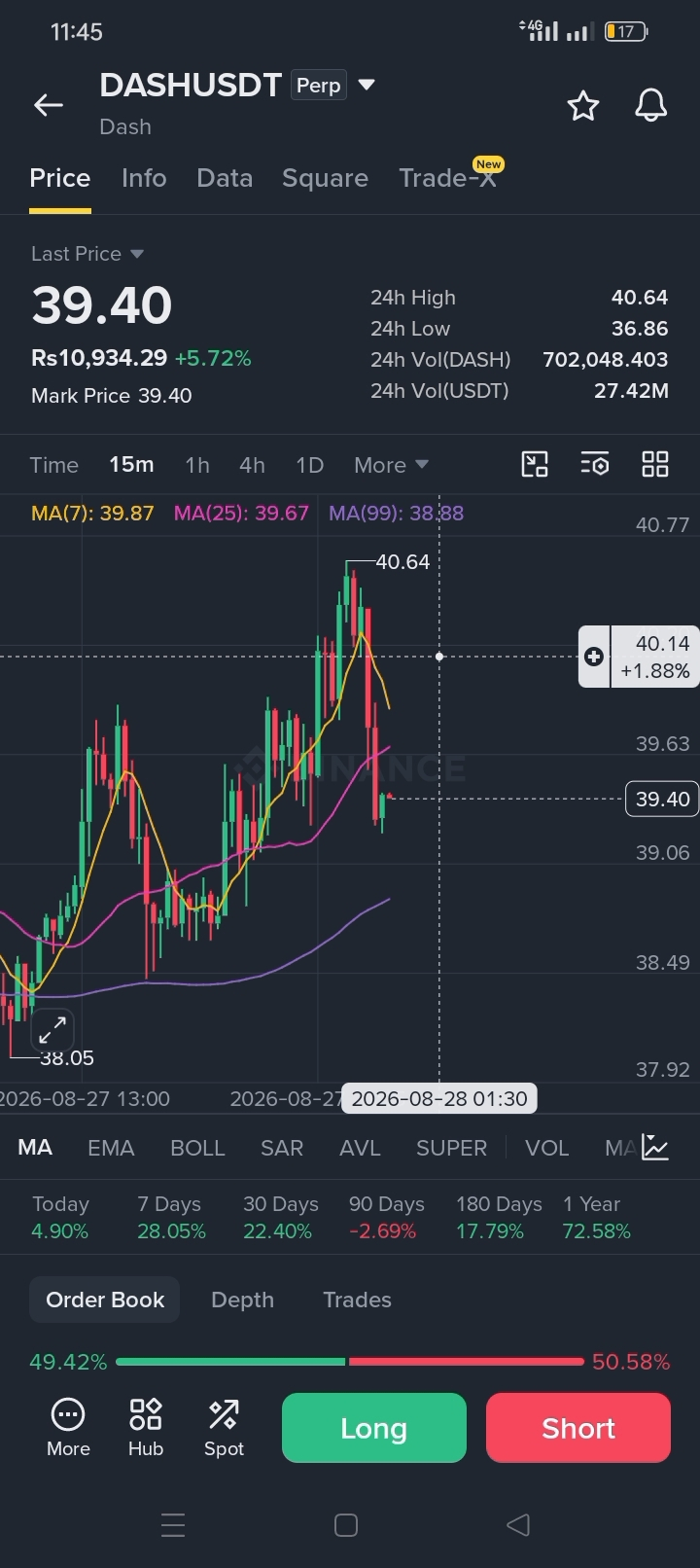Click the MA(7): 39.87 legend
Viewport: 700px width, 1568px height.
(92, 514)
